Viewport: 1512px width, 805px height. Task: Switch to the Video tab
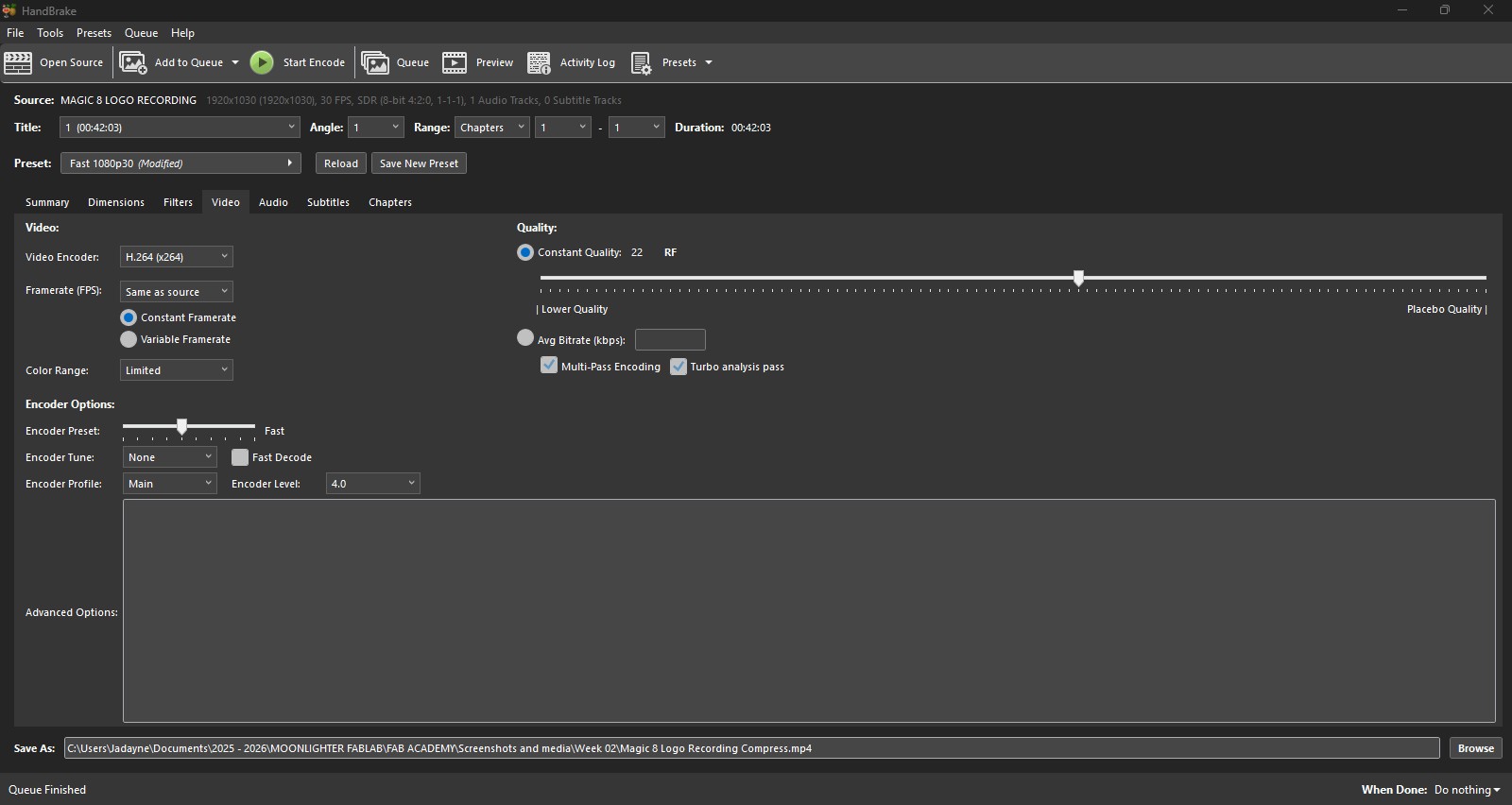[226, 202]
